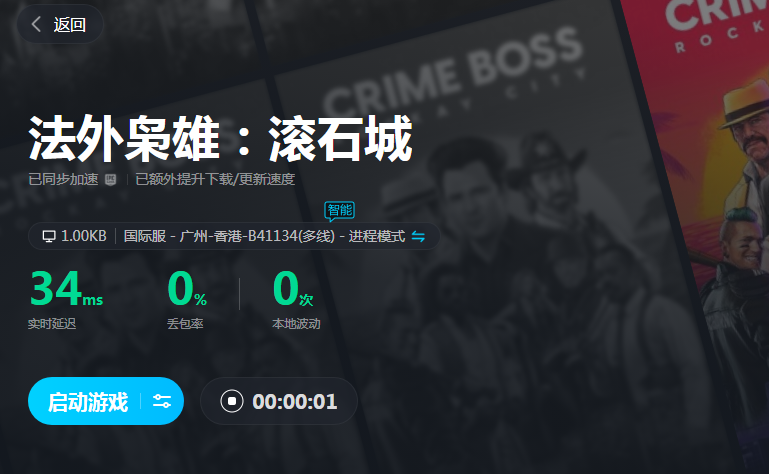Launch the game with 启动游戏

coord(88,402)
